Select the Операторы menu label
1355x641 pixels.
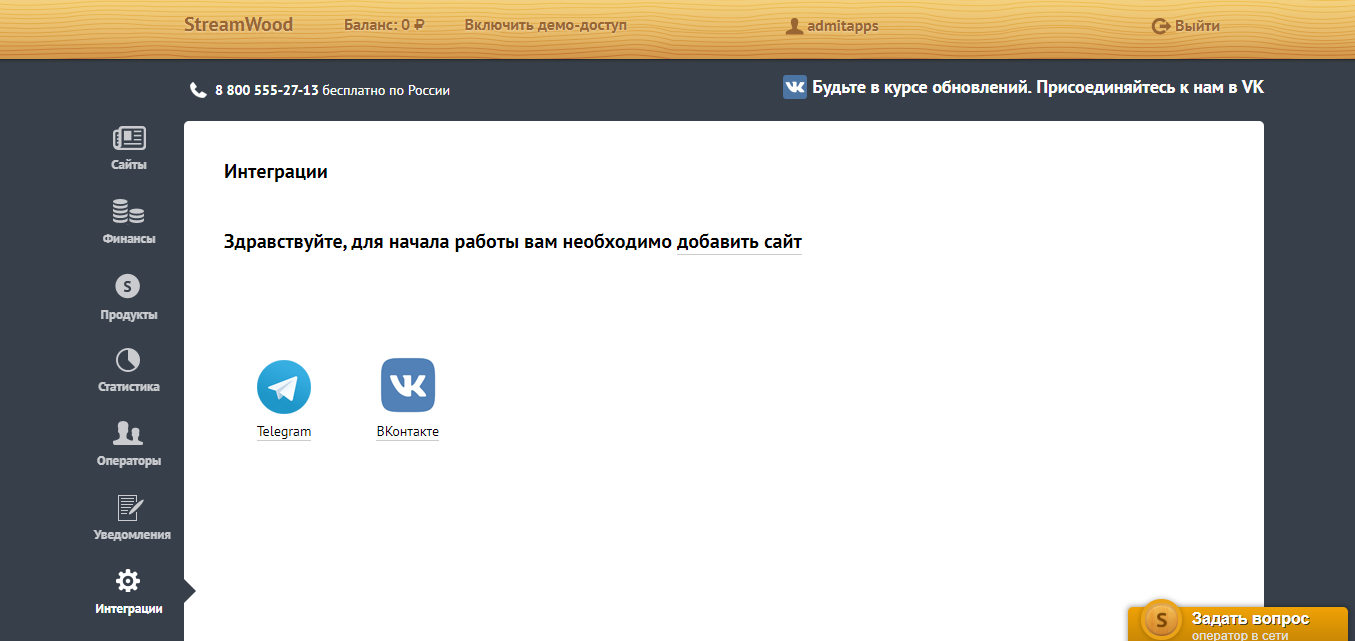(129, 461)
